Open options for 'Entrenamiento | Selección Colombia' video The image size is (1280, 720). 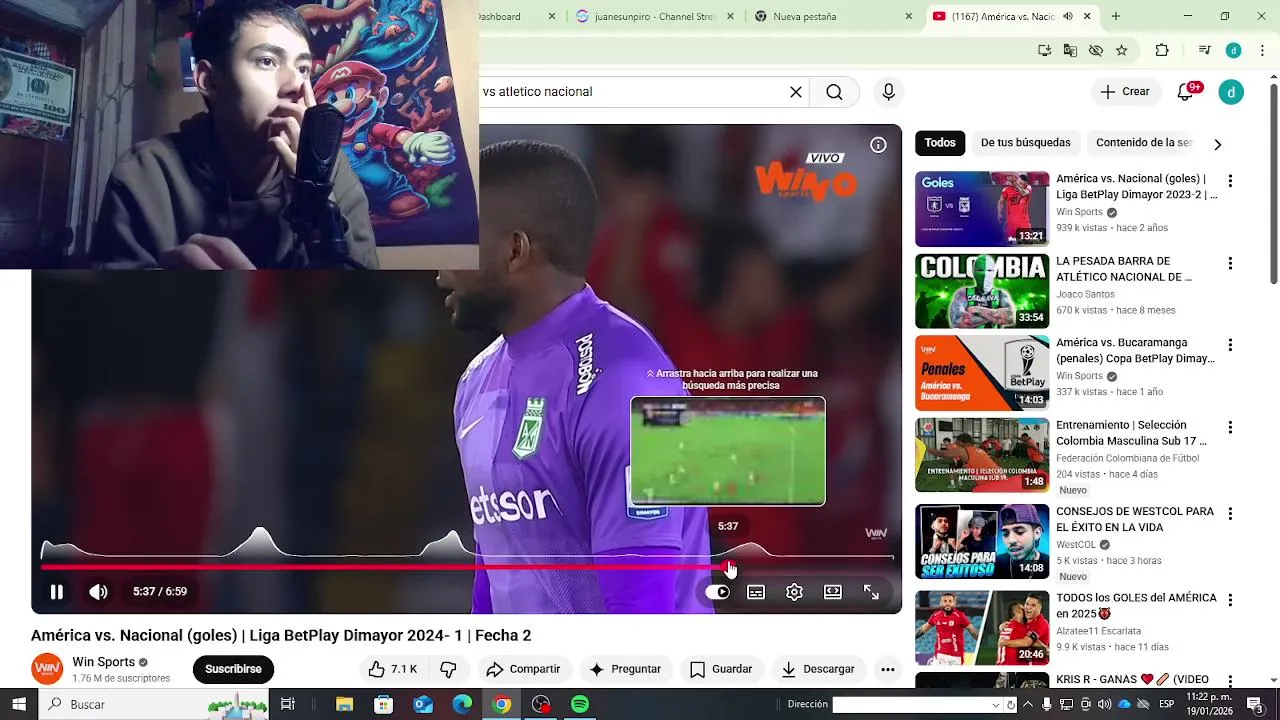1230,427
